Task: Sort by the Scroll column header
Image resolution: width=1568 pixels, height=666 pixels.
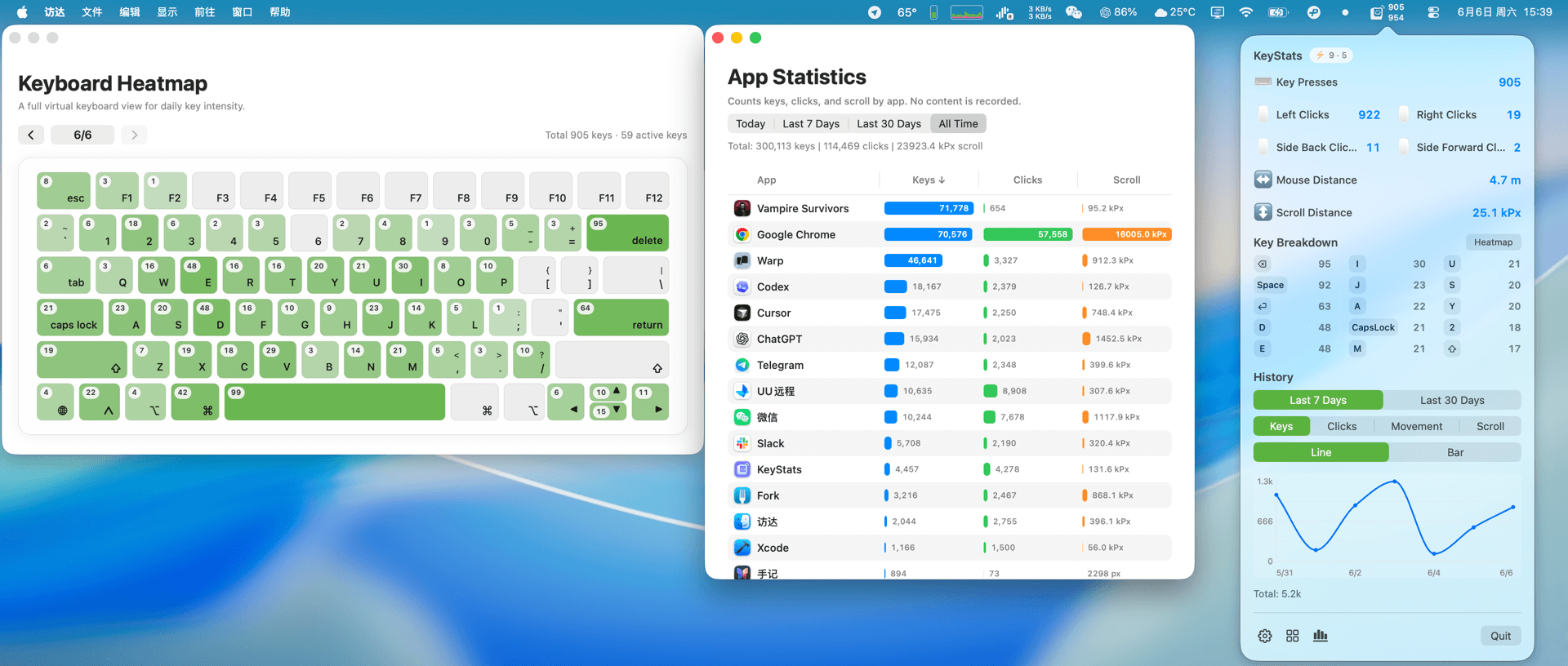Action: tap(1126, 180)
